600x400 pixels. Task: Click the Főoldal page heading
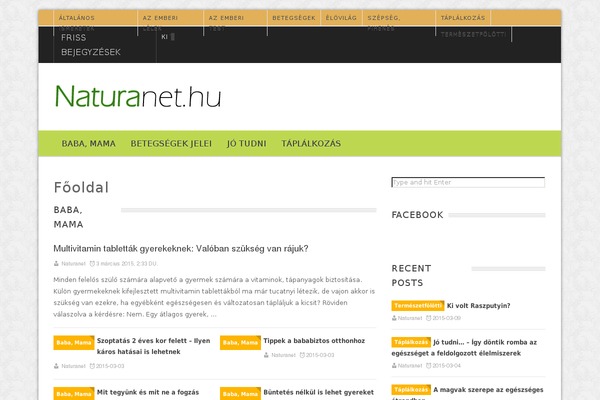[81, 188]
